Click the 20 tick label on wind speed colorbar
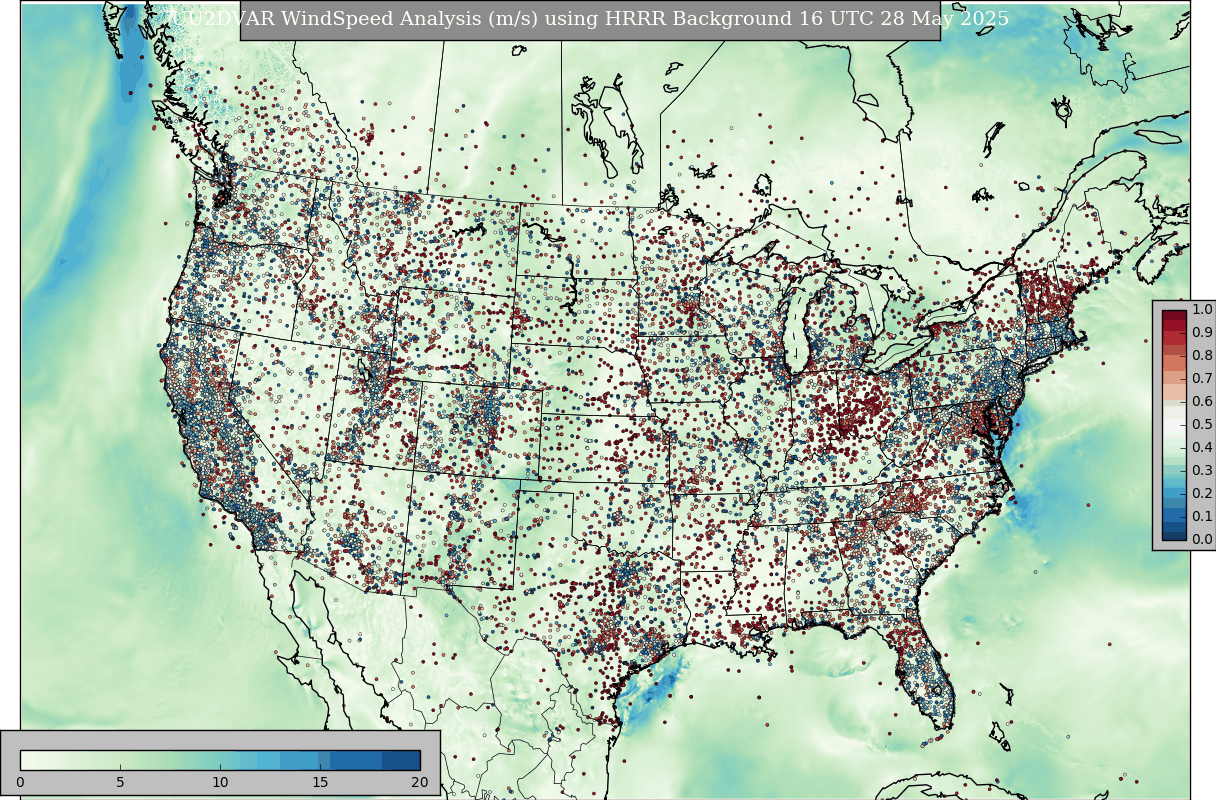This screenshot has width=1216, height=800. (x=420, y=782)
